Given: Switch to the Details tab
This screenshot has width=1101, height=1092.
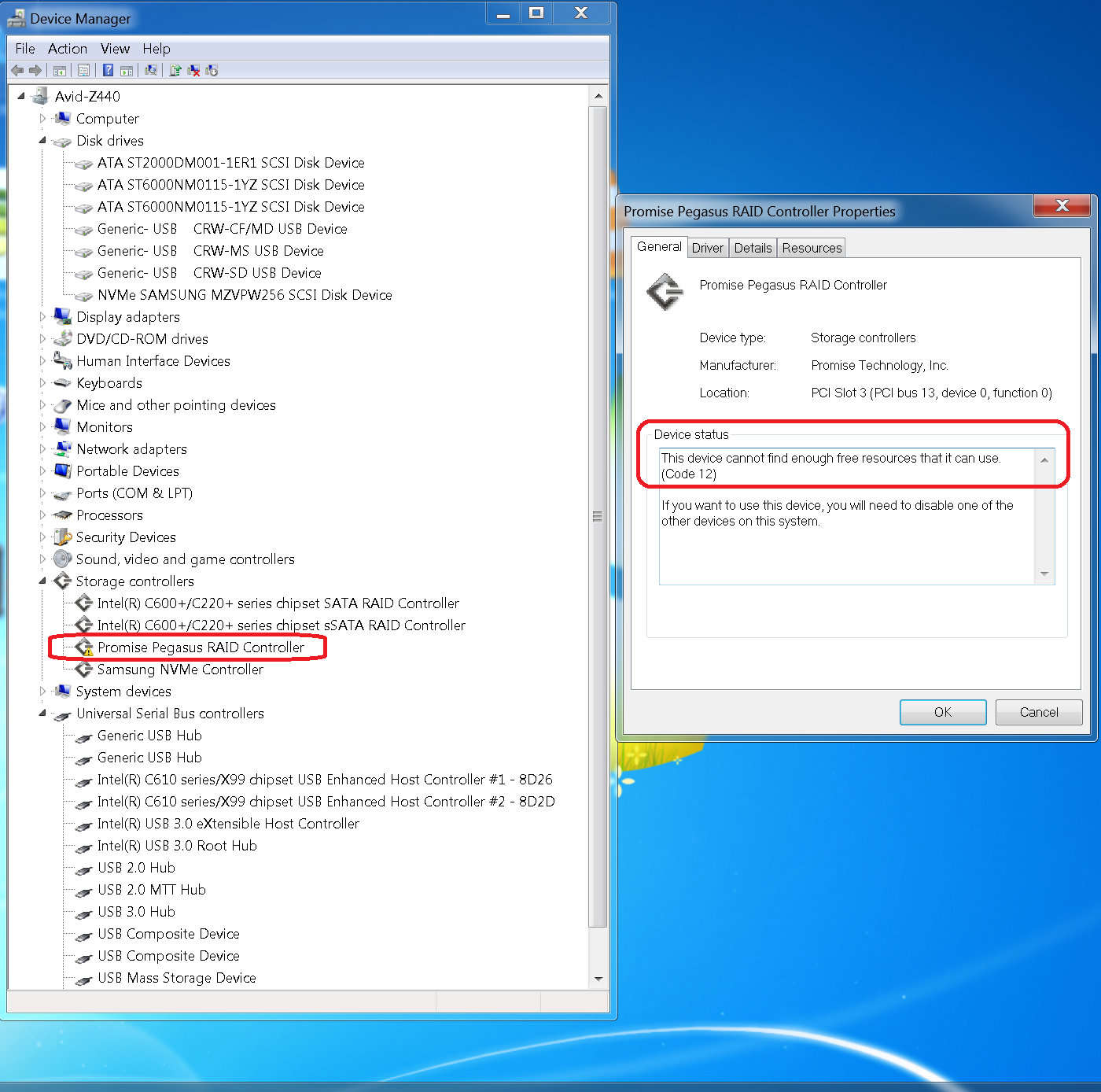Looking at the screenshot, I should [x=753, y=248].
